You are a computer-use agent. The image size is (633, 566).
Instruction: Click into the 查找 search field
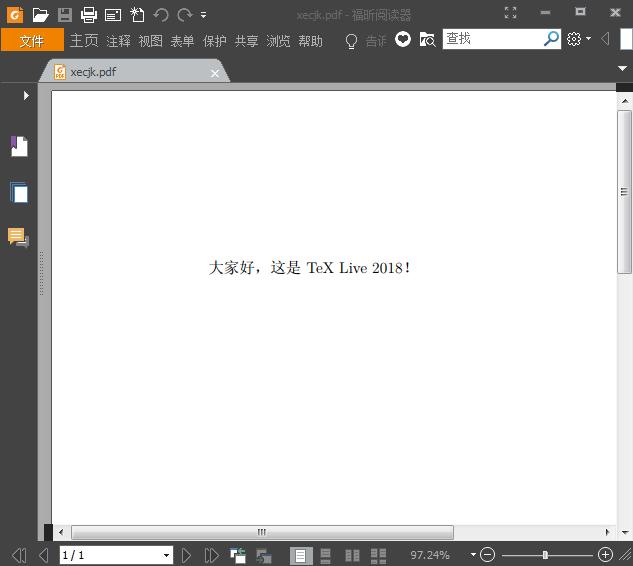tap(493, 39)
